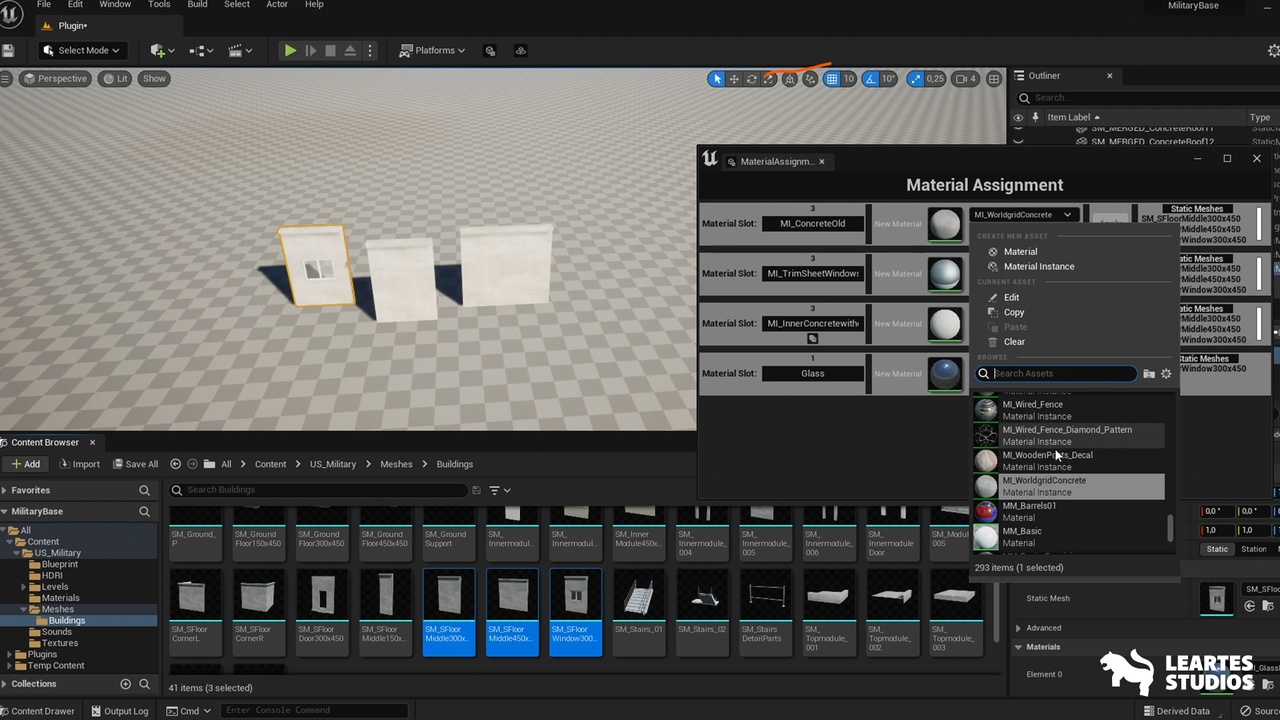Toggle rotation snap angle icon

(870, 79)
